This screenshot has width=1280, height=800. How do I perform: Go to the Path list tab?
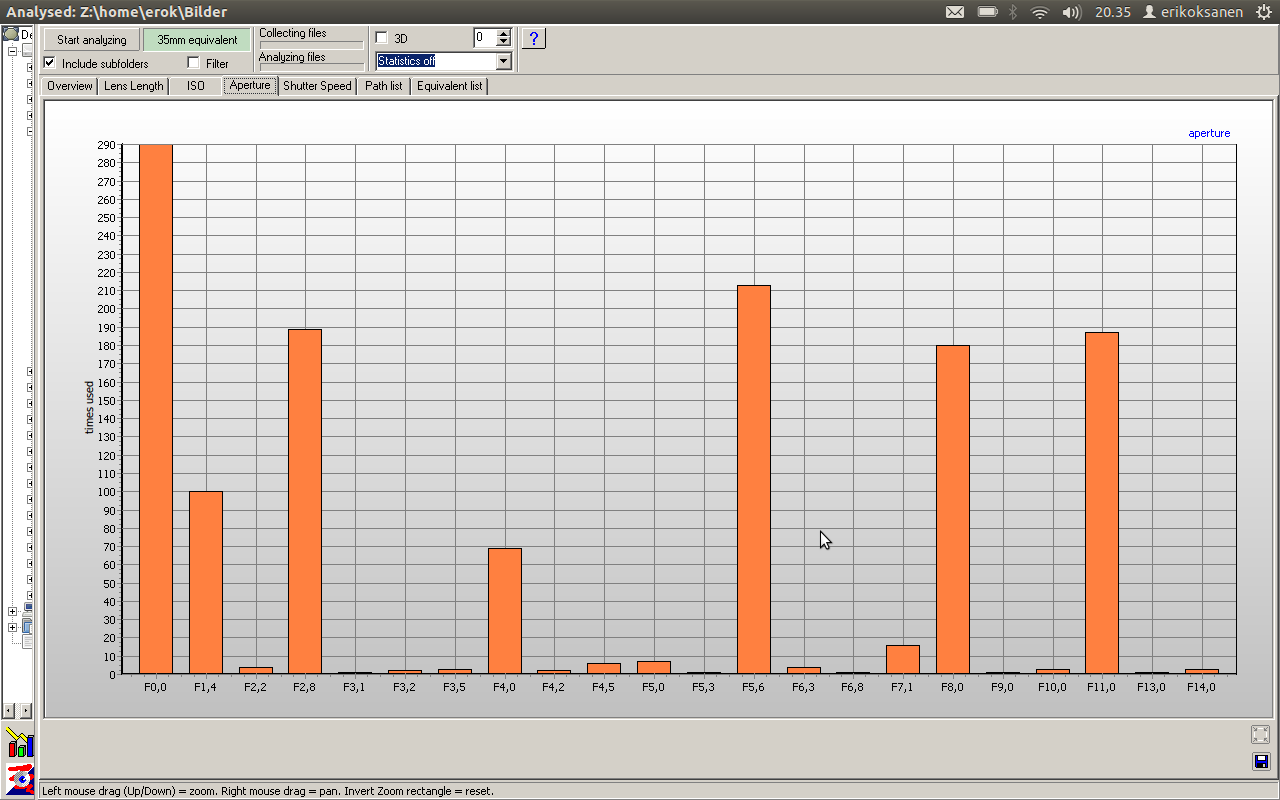point(383,86)
